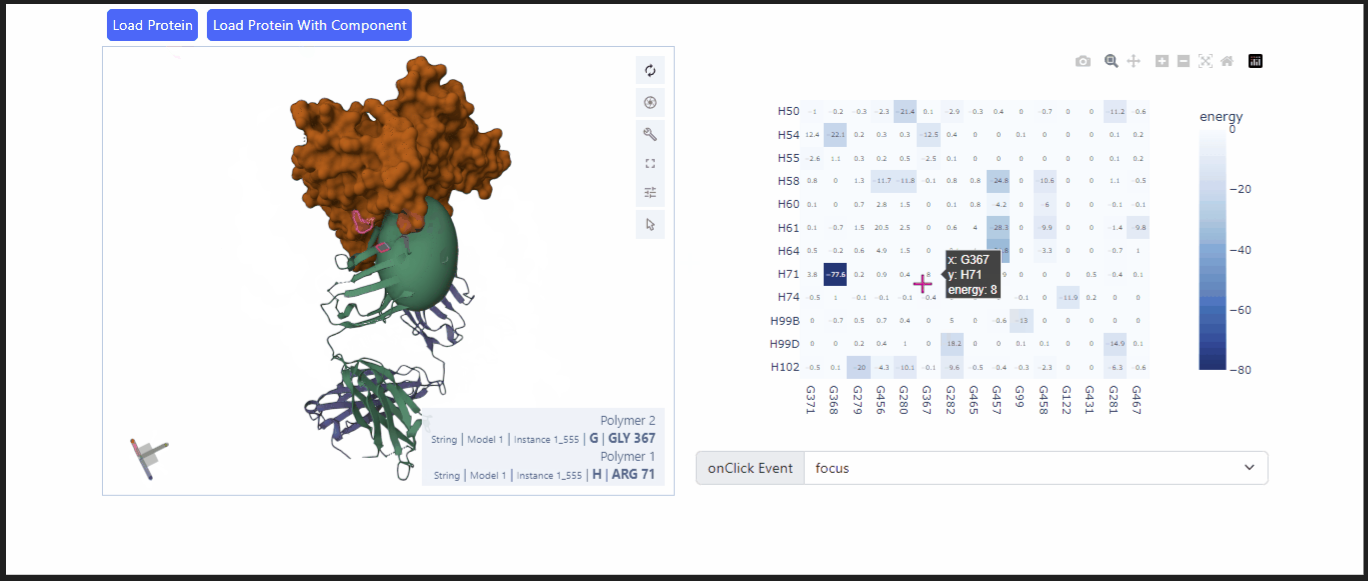The width and height of the screenshot is (1368, 581).
Task: Click Load Protein With Component button
Action: (309, 25)
